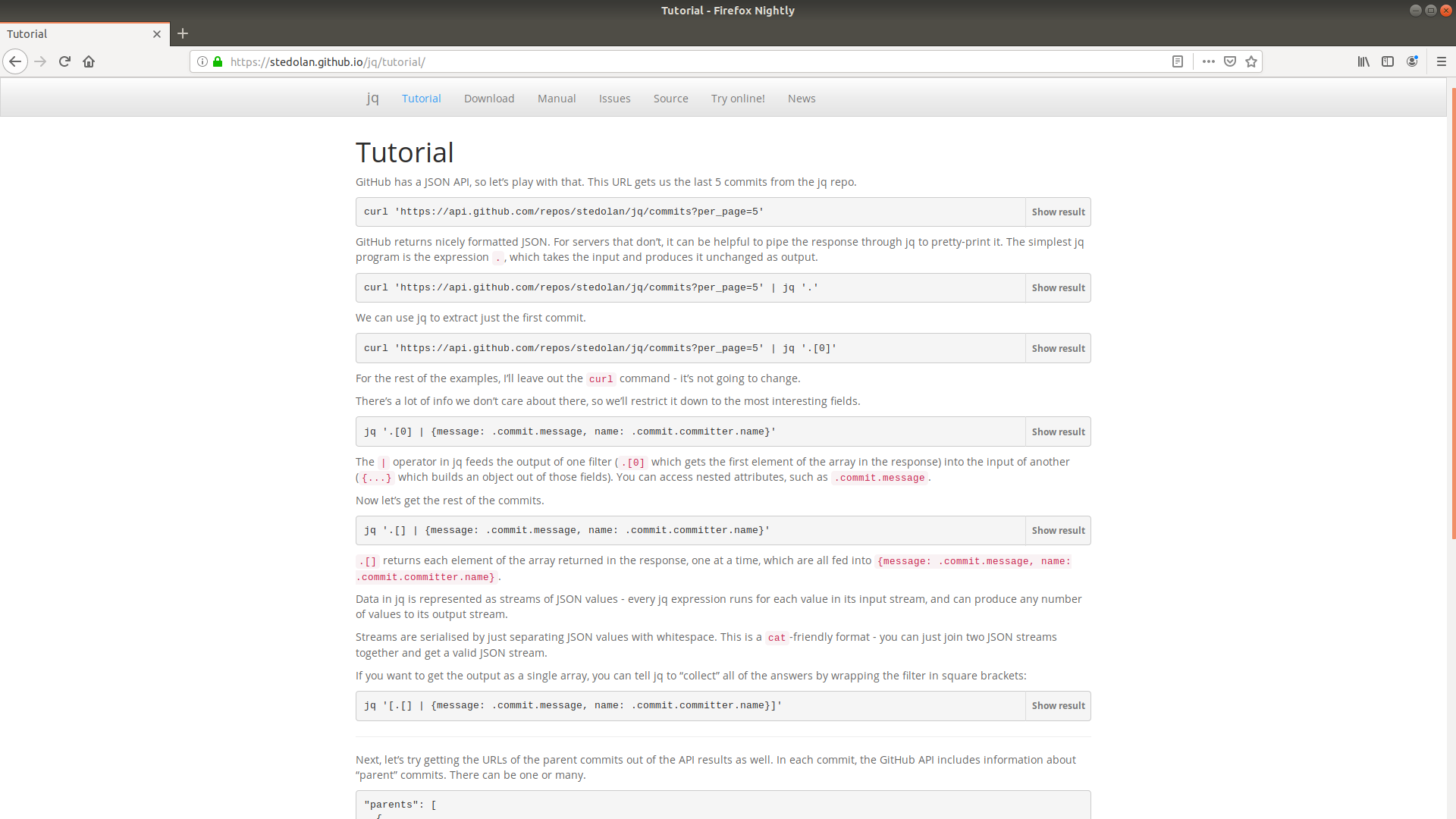Reload the current page
Image resolution: width=1456 pixels, height=819 pixels.
[x=64, y=61]
